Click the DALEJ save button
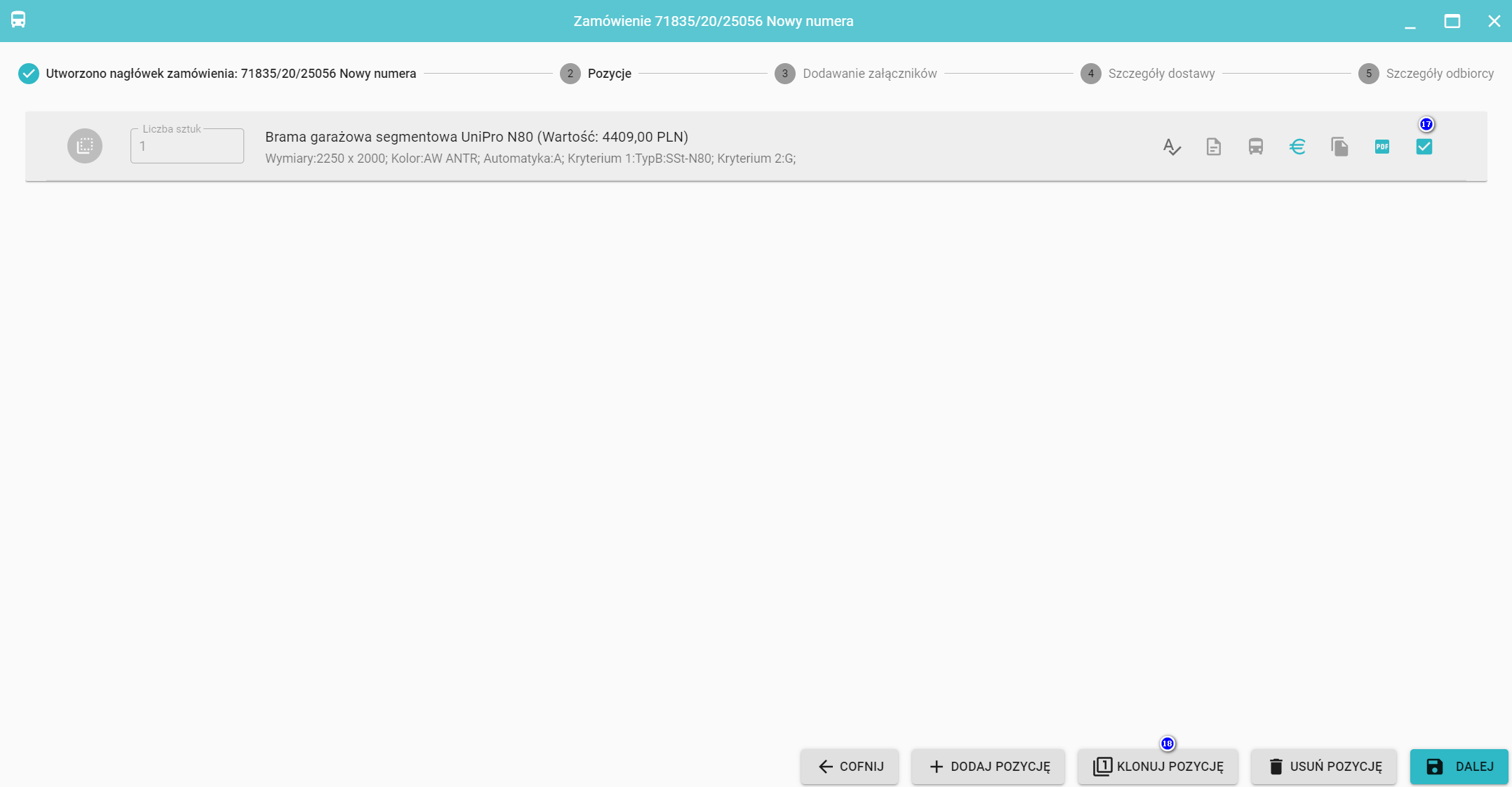The image size is (1512, 787). coord(1459,767)
